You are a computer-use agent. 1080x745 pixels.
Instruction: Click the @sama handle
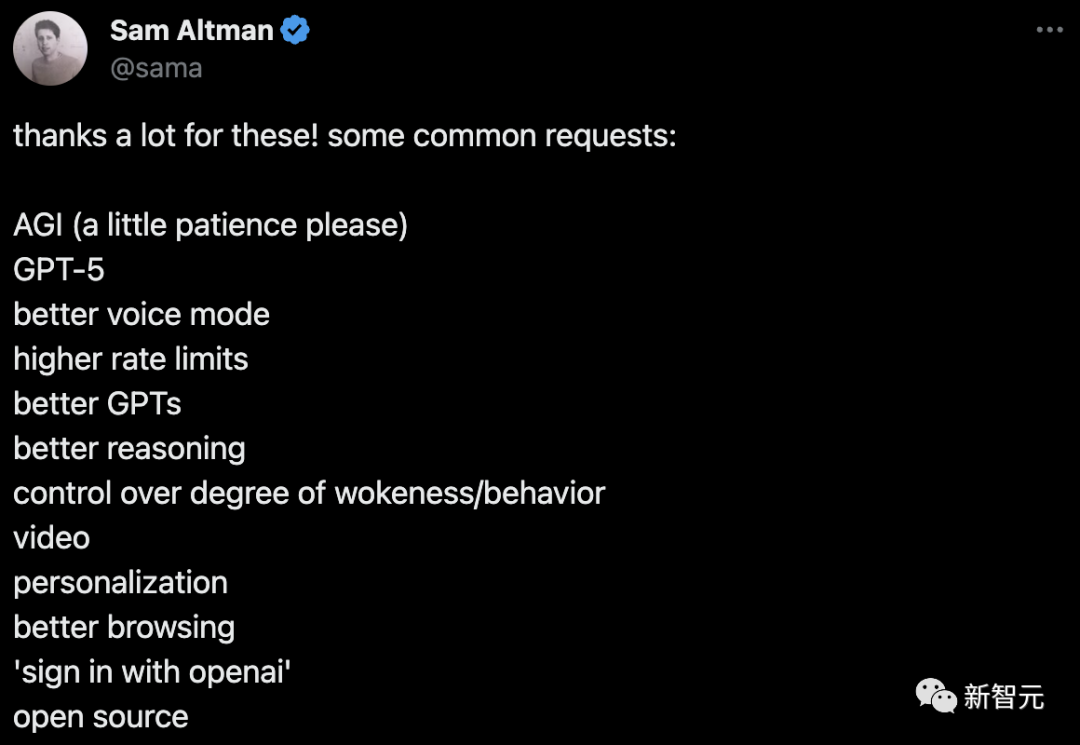click(x=156, y=68)
